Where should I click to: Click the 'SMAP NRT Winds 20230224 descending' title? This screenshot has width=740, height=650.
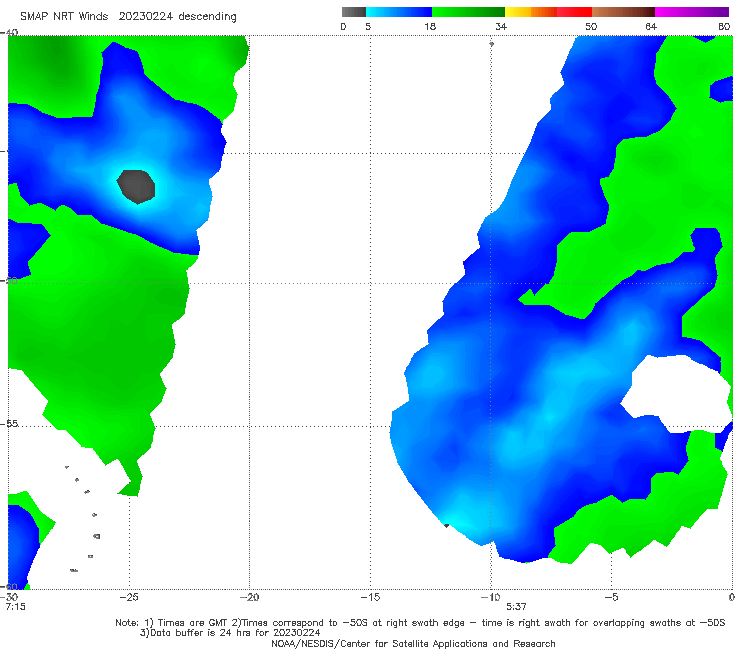pyautogui.click(x=128, y=17)
